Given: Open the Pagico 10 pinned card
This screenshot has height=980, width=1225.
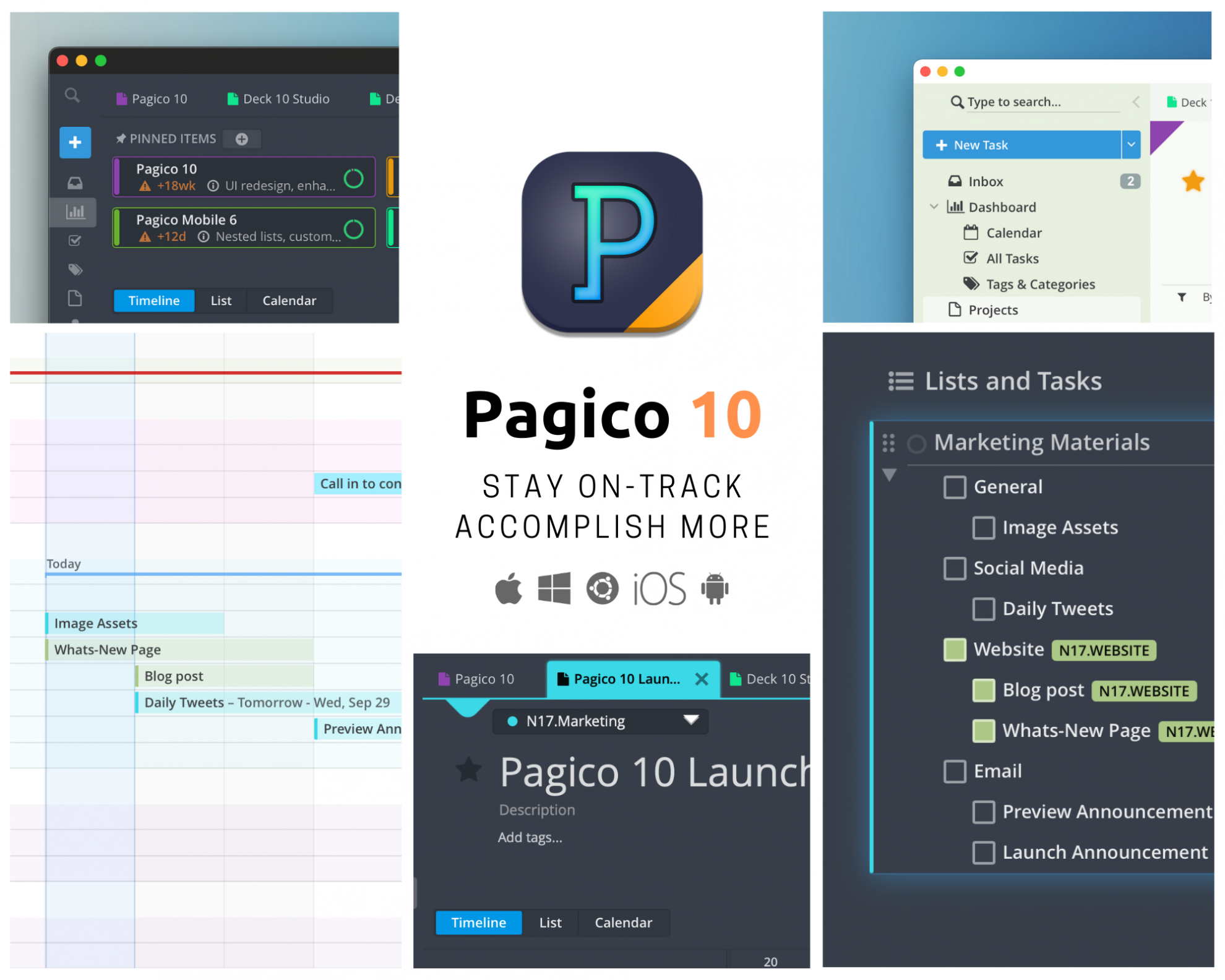Looking at the screenshot, I should point(244,177).
